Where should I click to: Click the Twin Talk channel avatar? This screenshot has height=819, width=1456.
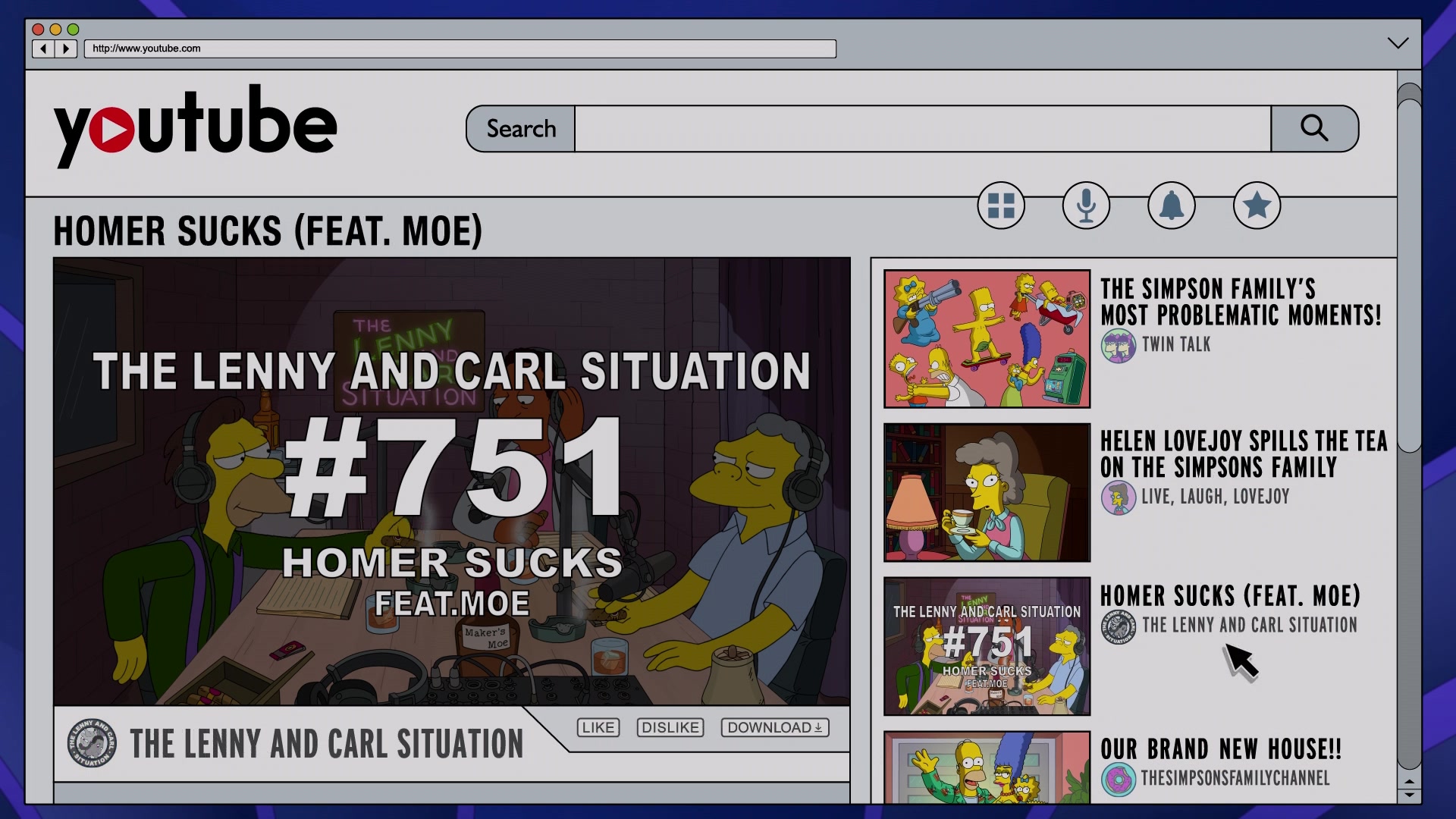1119,346
